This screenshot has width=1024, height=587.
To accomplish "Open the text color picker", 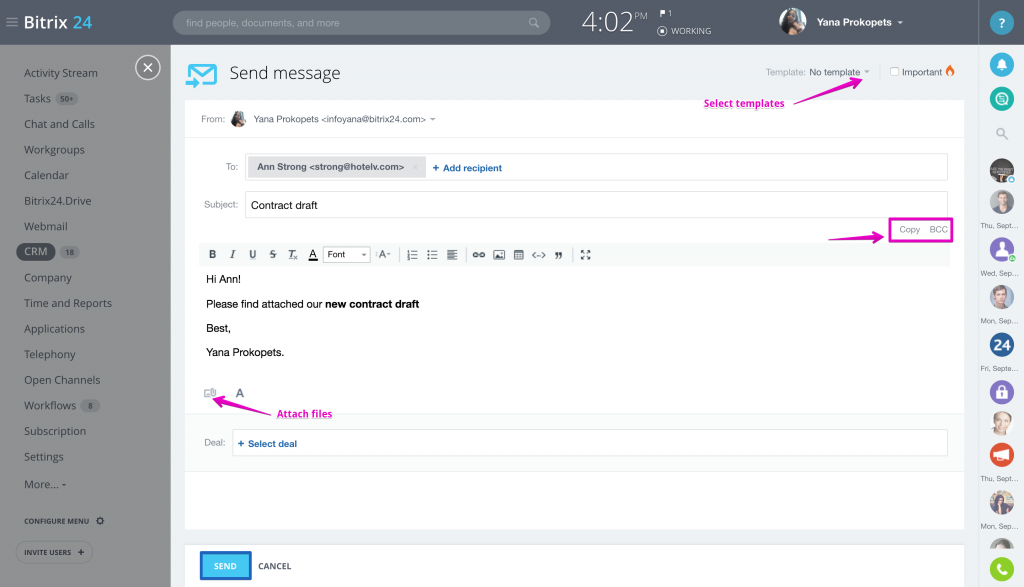I will tap(313, 255).
